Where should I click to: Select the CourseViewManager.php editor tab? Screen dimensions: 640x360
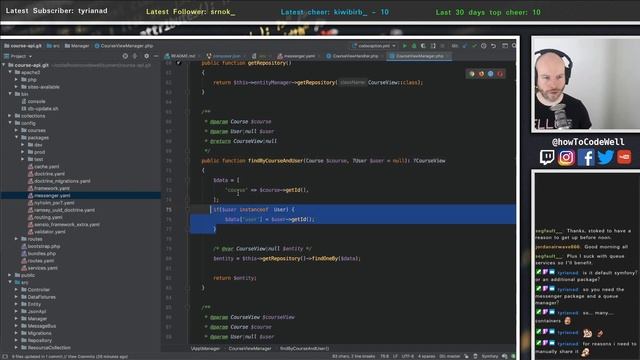[x=419, y=56]
